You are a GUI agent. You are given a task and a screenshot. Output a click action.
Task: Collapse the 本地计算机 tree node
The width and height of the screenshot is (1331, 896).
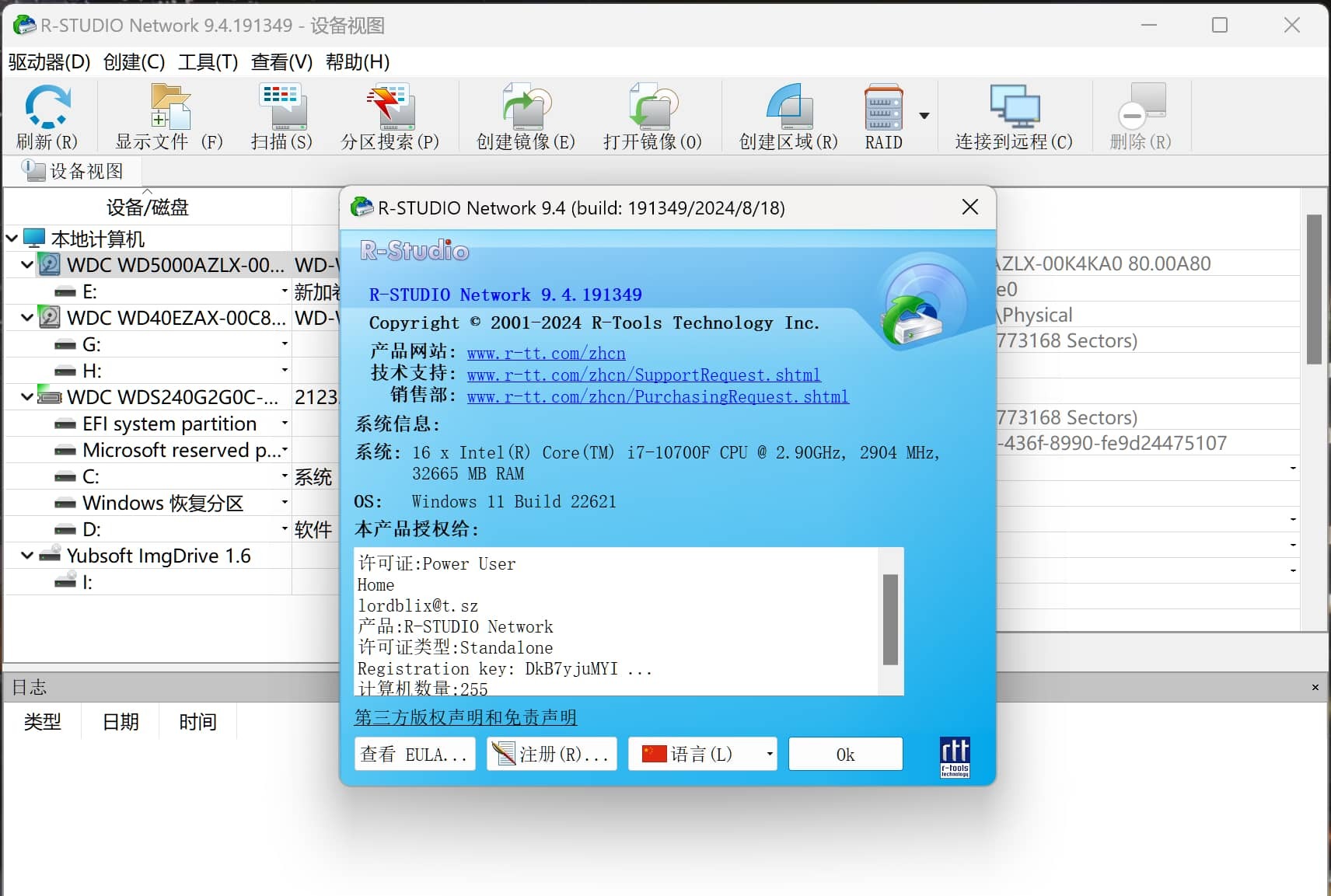tap(12, 238)
